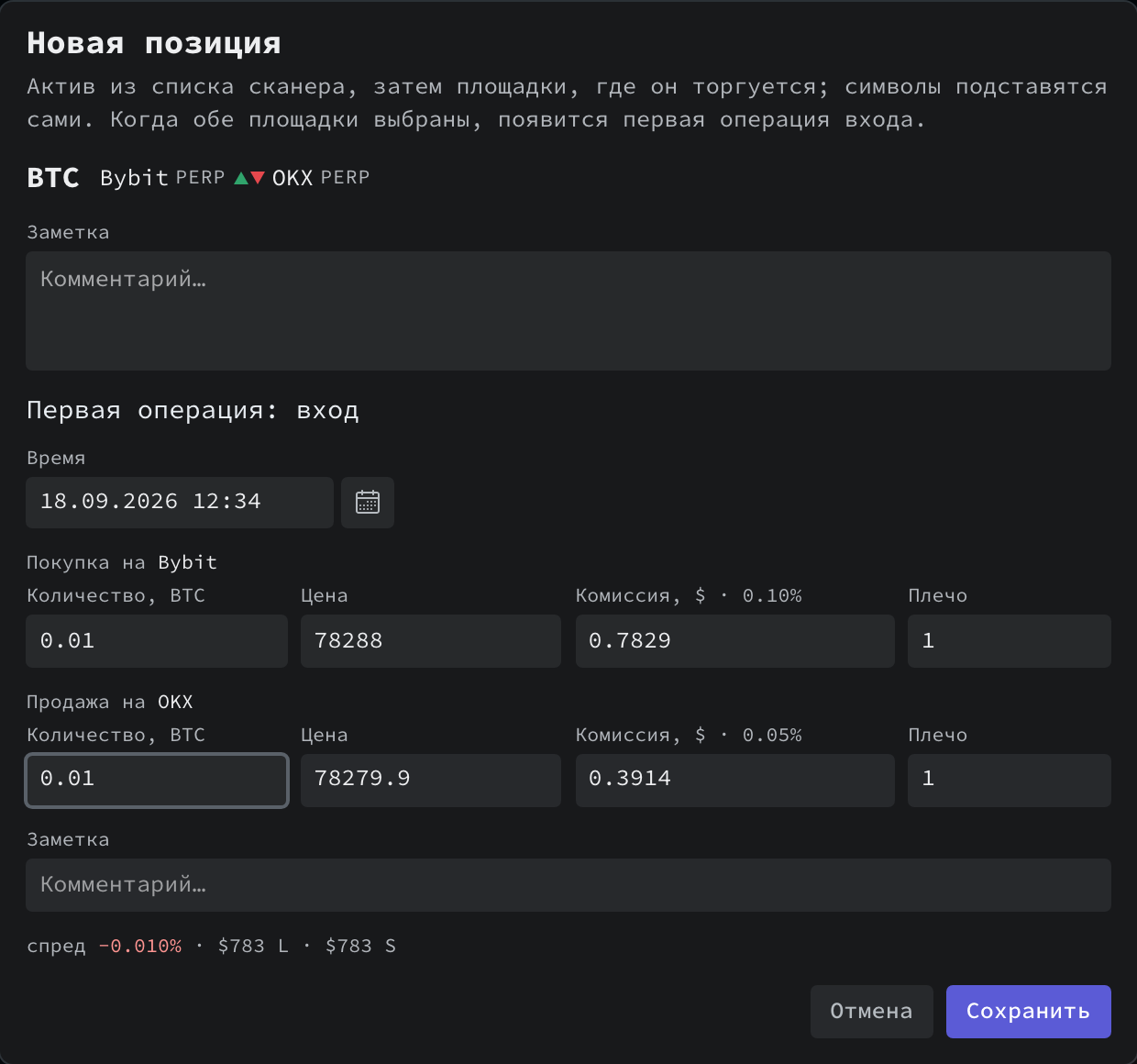This screenshot has width=1137, height=1064.
Task: Click the "Первая операция: вход" heading
Action: point(193,410)
